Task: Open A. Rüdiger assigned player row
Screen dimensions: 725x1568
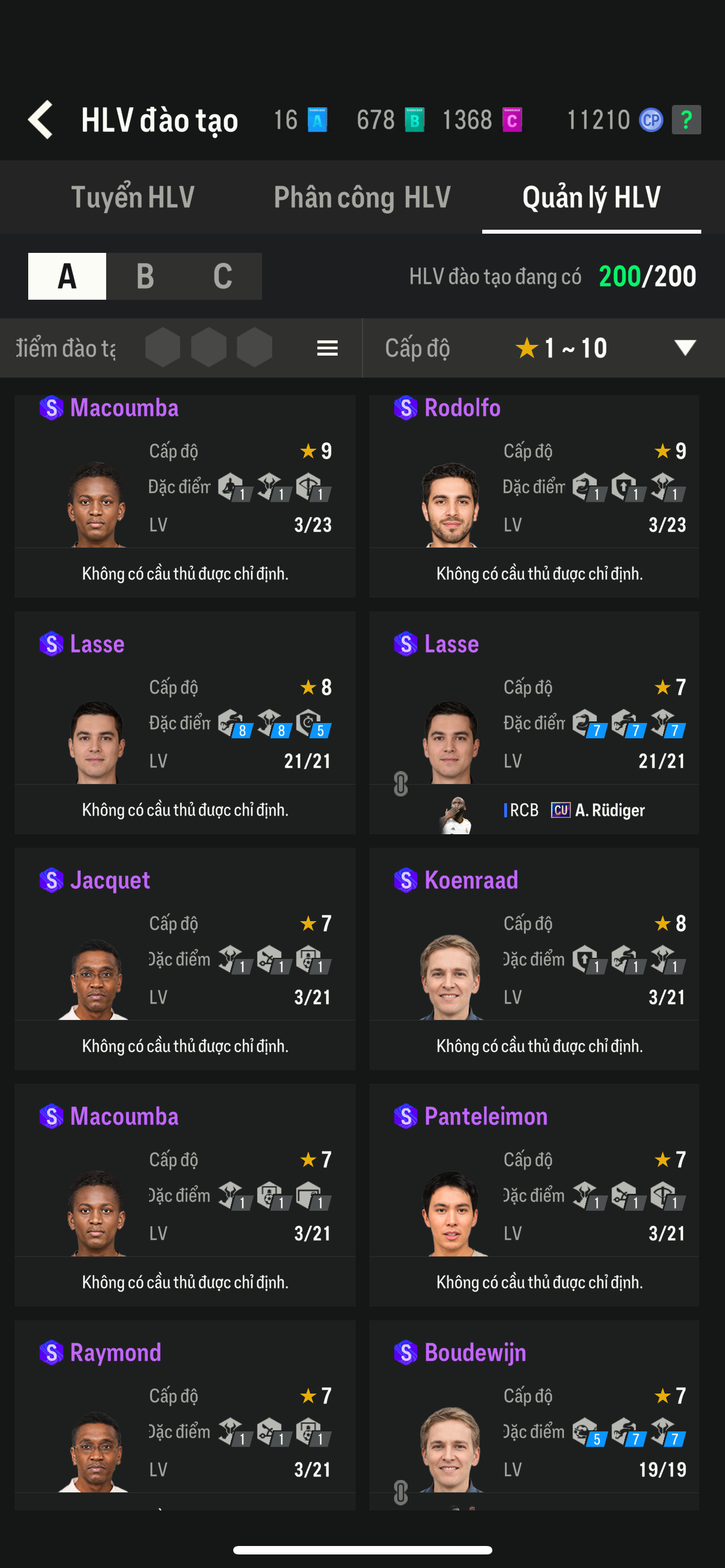Action: click(534, 809)
